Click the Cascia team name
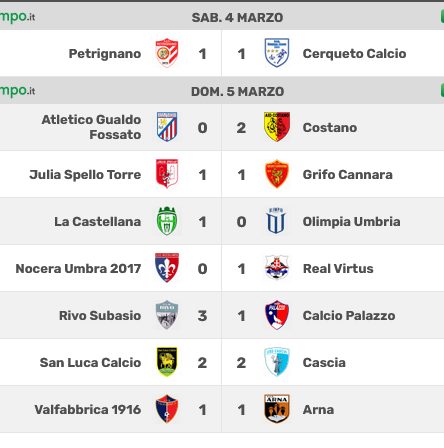Image resolution: width=444 pixels, height=448 pixels. 324,362
